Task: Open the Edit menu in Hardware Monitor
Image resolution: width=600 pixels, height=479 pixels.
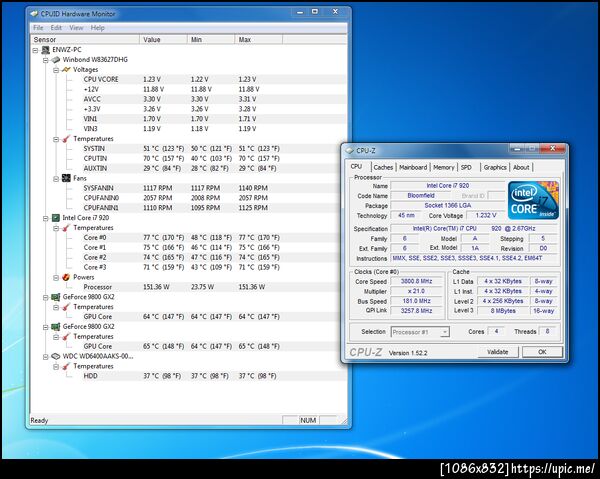Action: point(56,28)
